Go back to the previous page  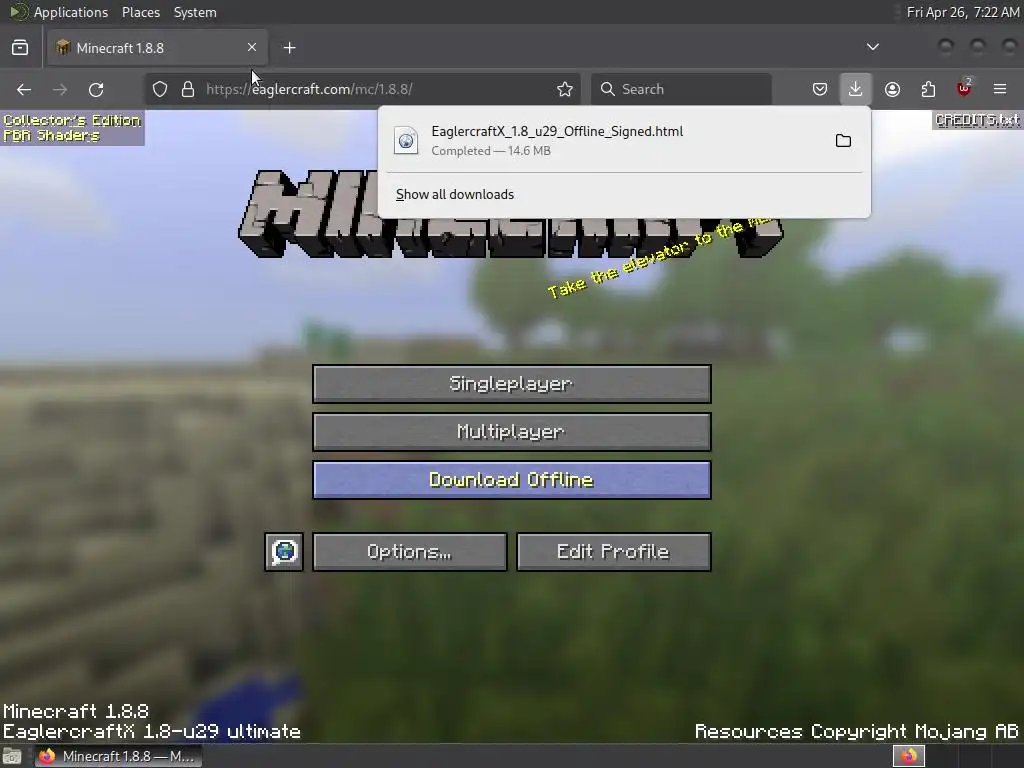[x=24, y=89]
